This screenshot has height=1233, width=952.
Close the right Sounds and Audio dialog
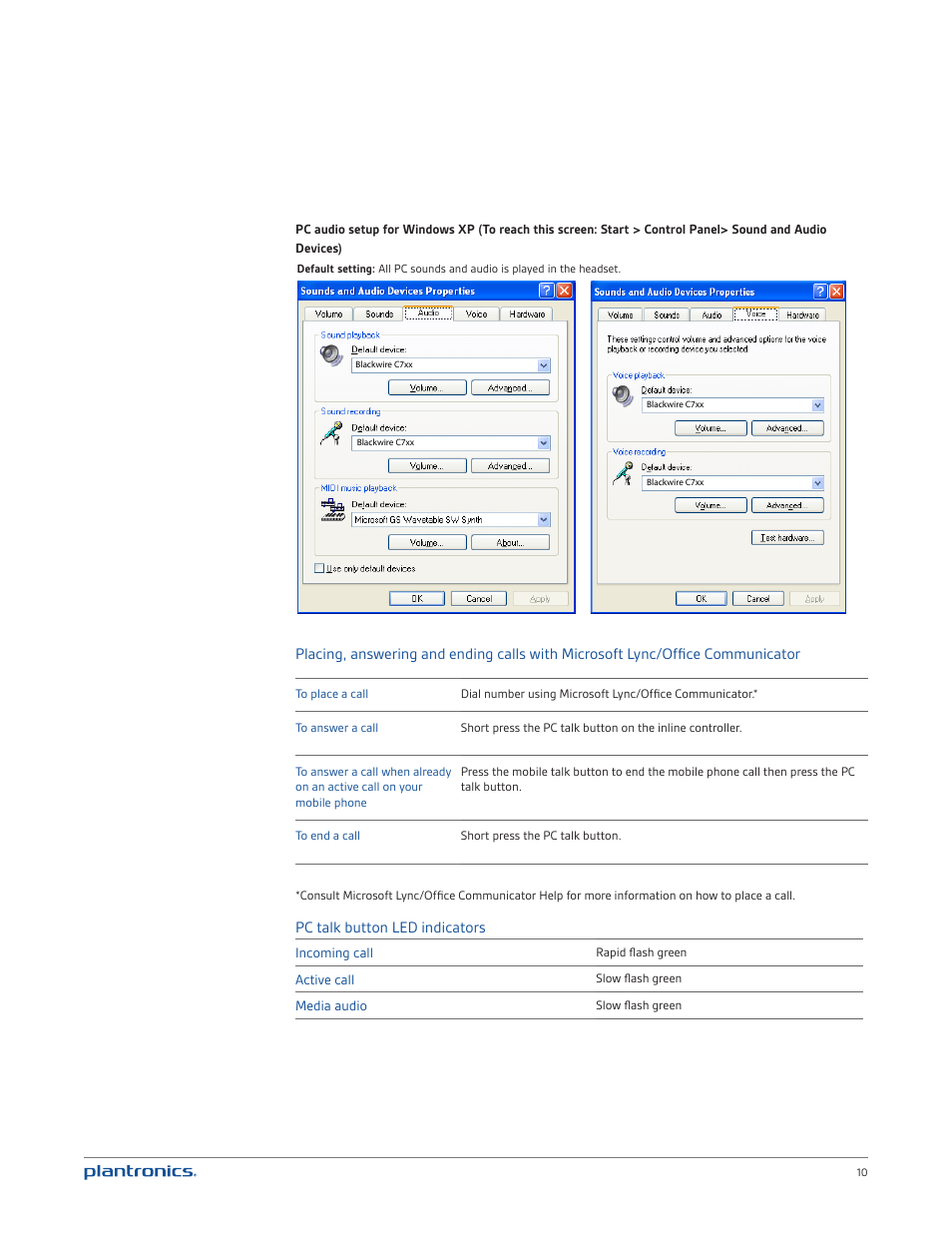click(x=836, y=292)
